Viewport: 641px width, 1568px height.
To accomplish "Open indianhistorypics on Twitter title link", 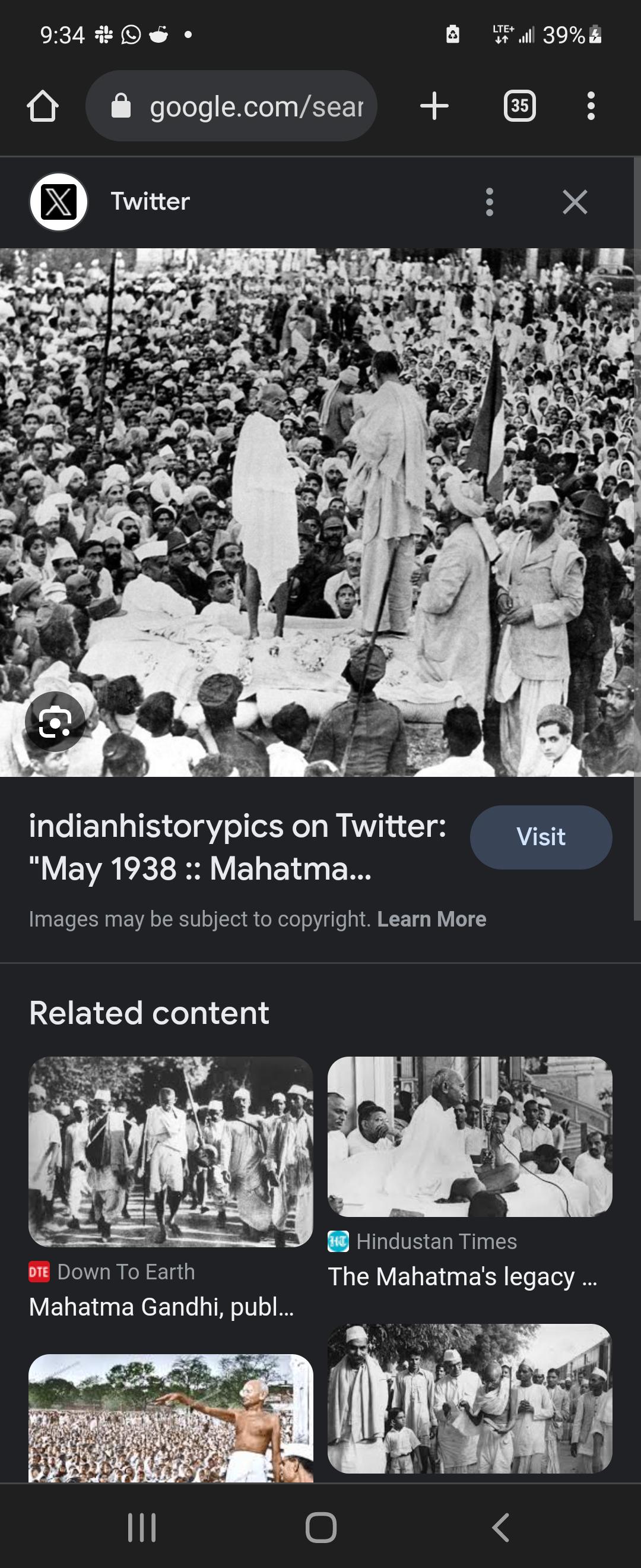I will click(x=238, y=847).
